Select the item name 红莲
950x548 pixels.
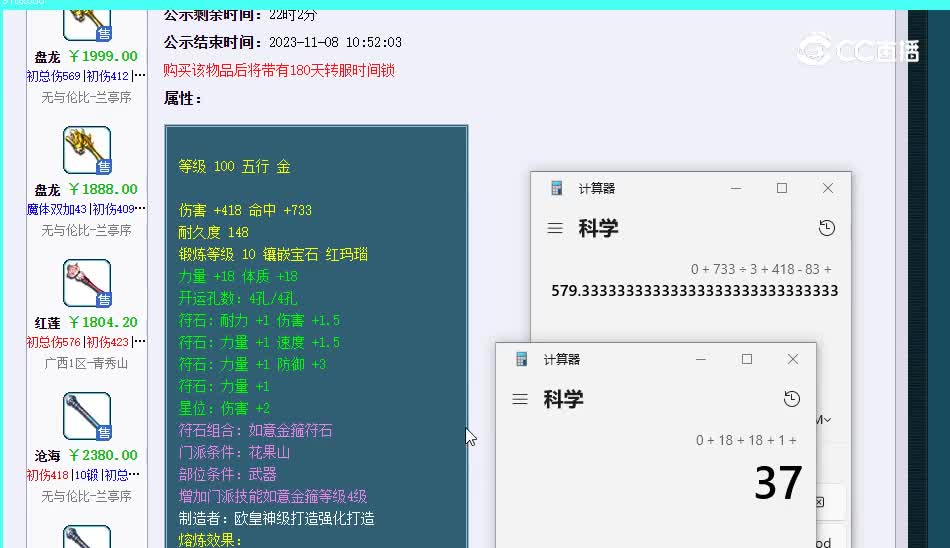pos(47,323)
